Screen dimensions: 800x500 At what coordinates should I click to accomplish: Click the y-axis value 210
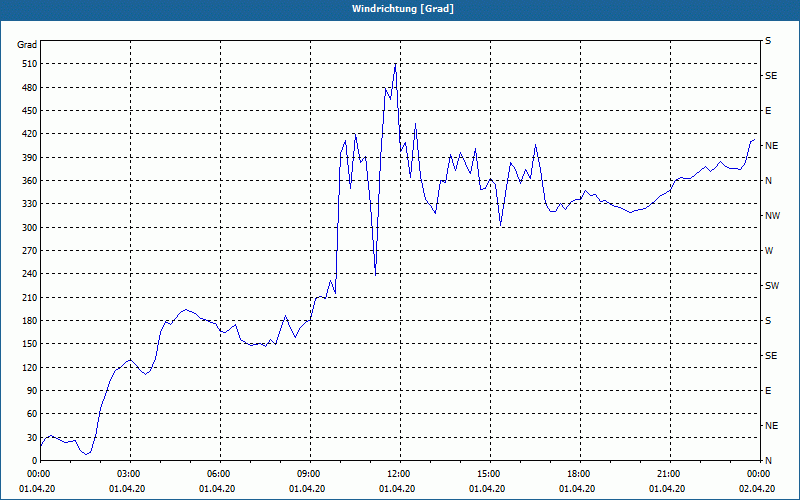point(30,297)
